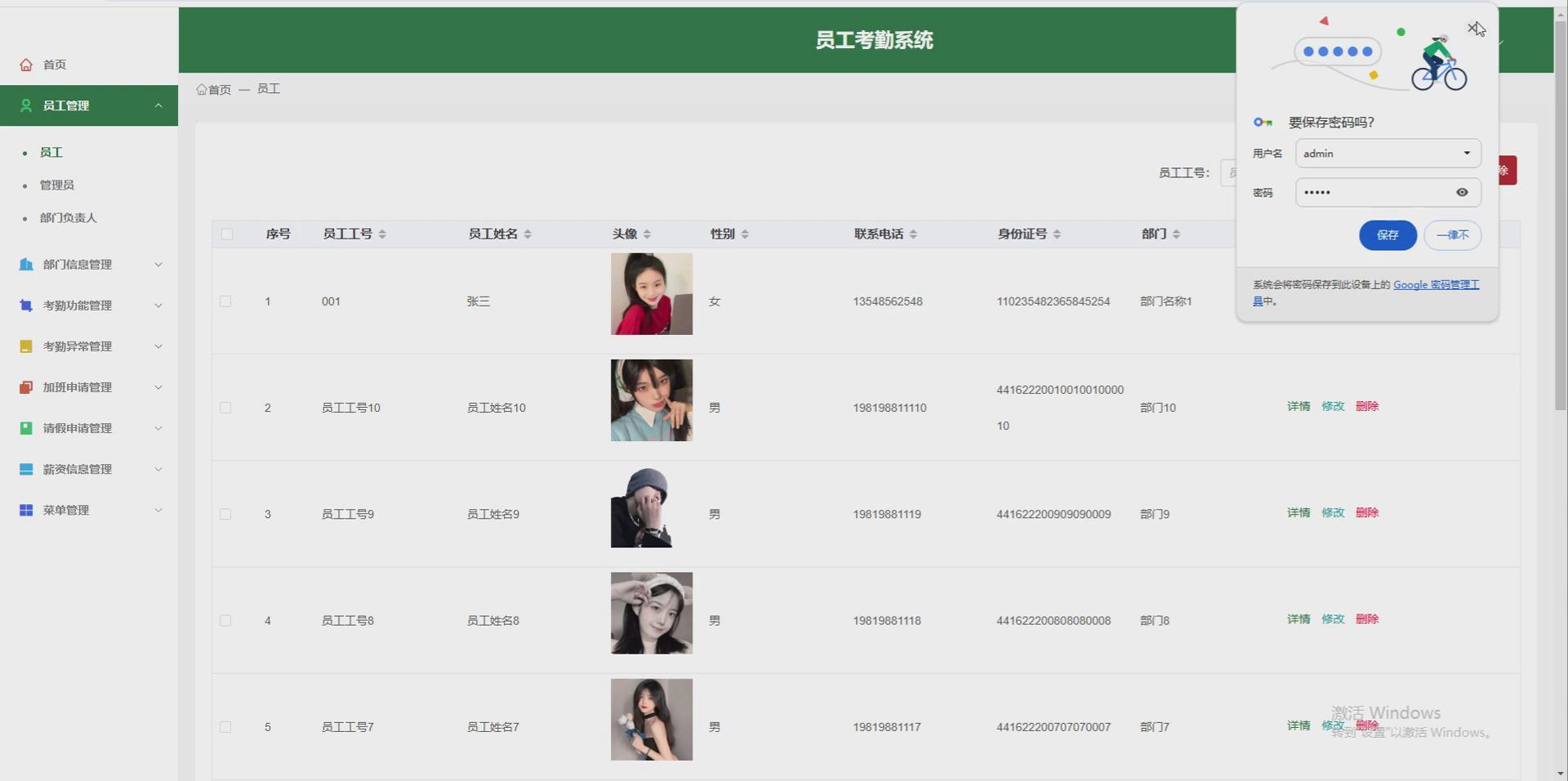Click 详情 for 员工姓名8
The height and width of the screenshot is (781, 1568).
(x=1298, y=619)
